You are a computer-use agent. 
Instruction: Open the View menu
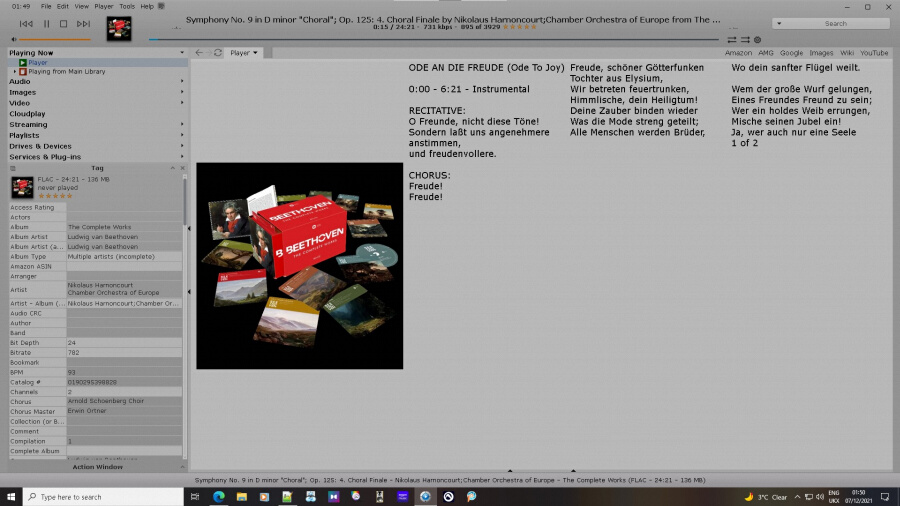click(82, 6)
